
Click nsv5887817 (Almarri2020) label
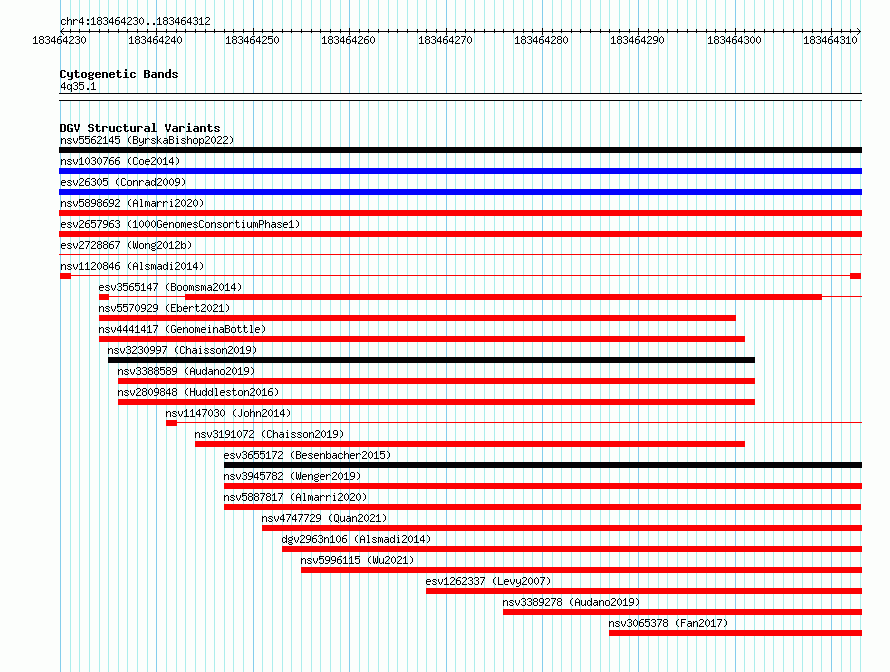(295, 497)
